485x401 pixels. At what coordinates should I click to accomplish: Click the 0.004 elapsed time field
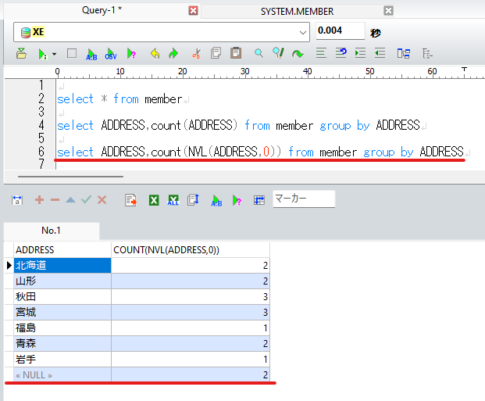pyautogui.click(x=340, y=31)
